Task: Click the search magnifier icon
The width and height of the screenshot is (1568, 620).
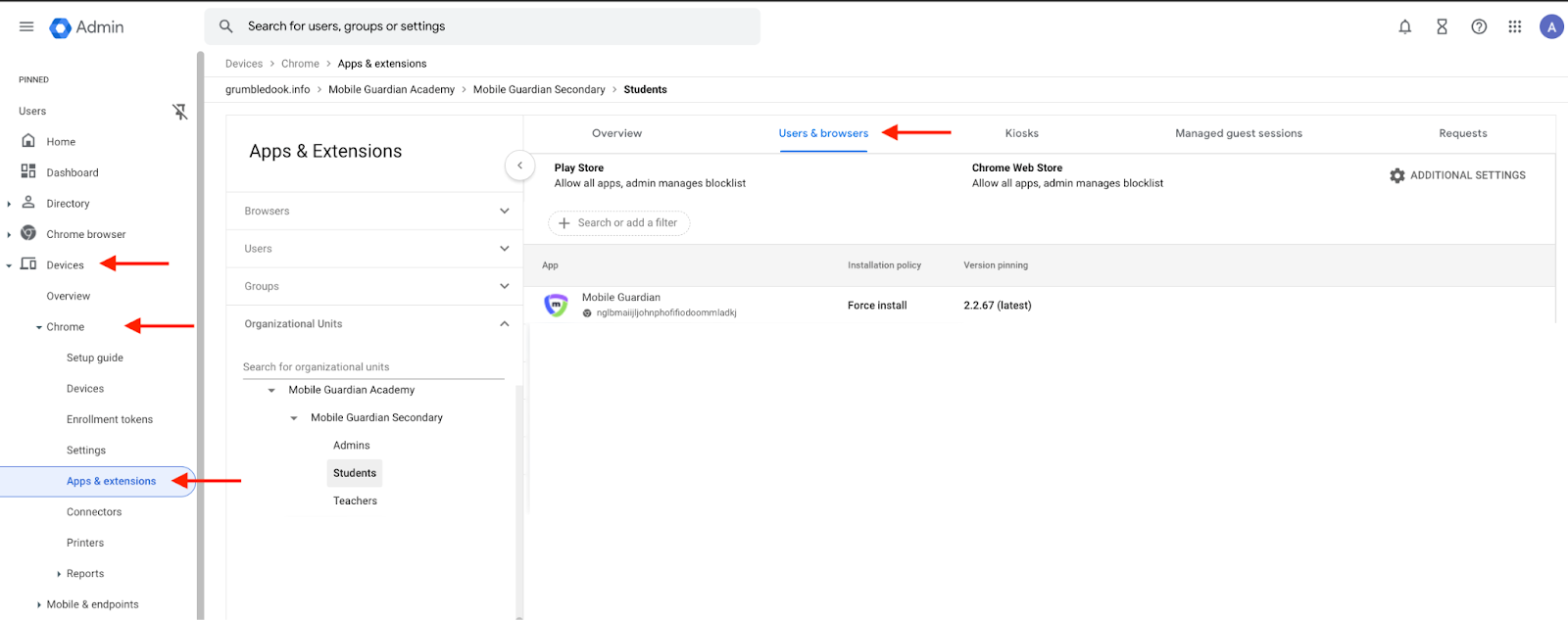Action: (x=226, y=26)
